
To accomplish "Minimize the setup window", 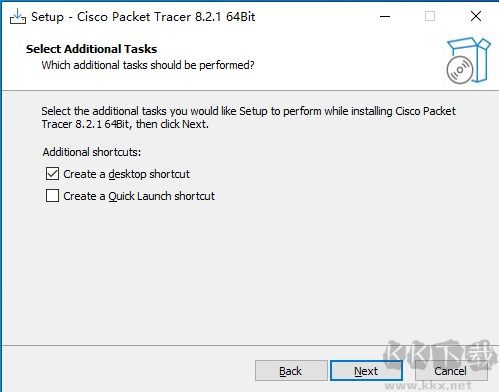I will coord(385,16).
